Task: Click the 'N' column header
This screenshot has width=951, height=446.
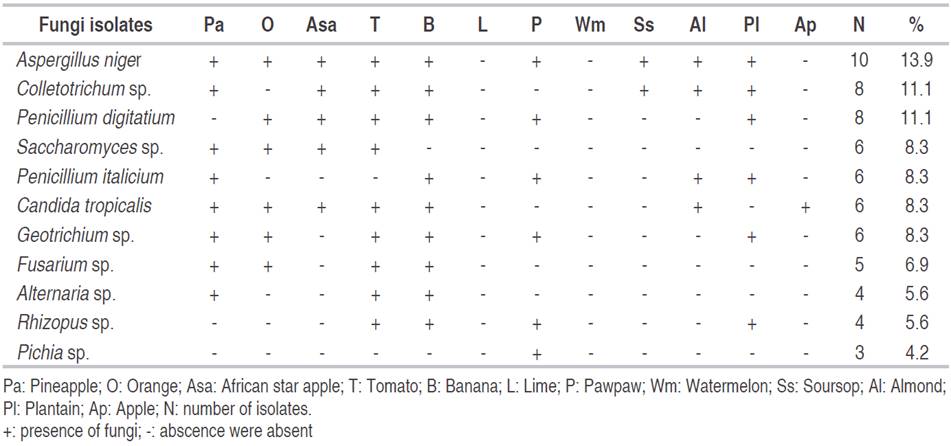Action: tap(859, 27)
